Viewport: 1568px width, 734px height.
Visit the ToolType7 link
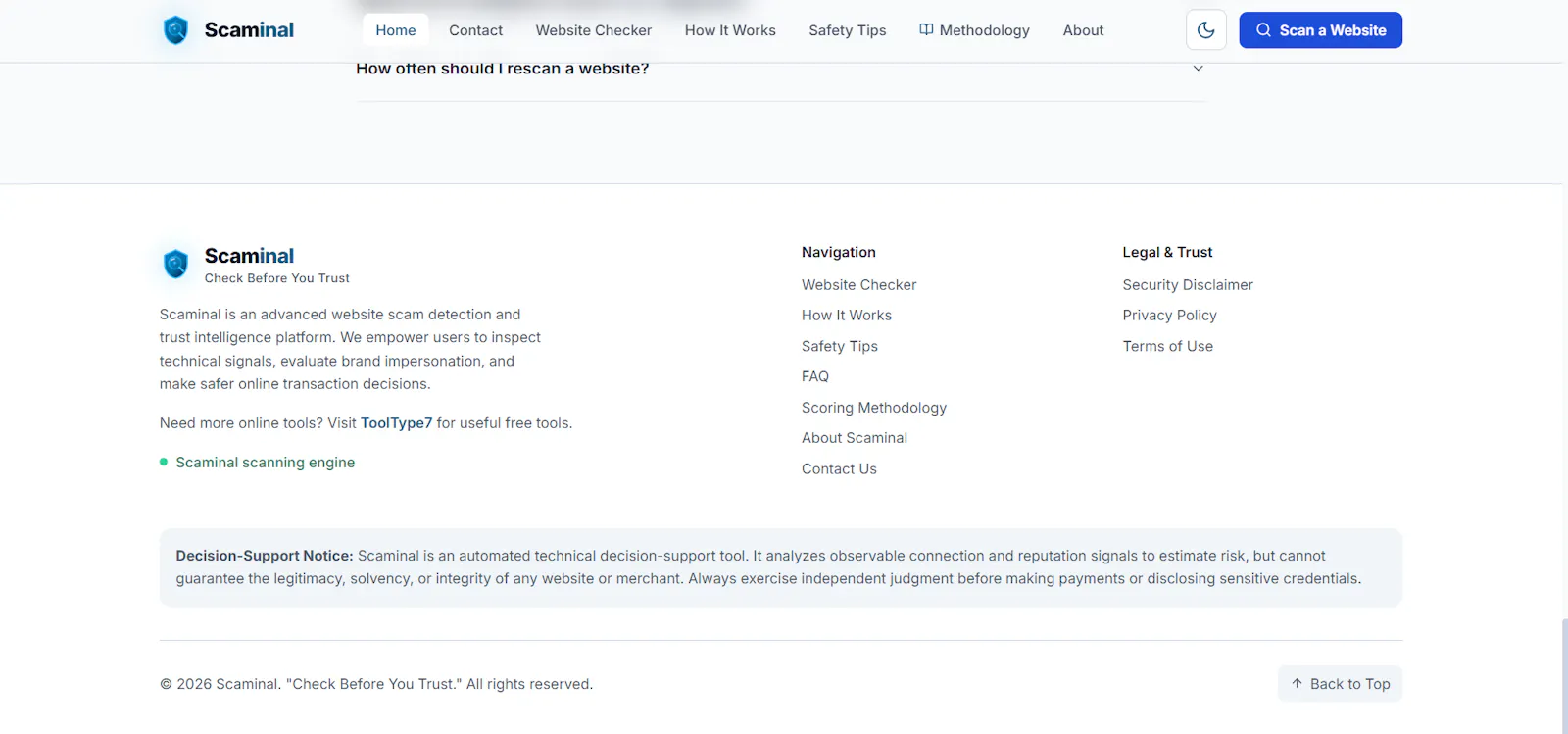[x=396, y=423]
